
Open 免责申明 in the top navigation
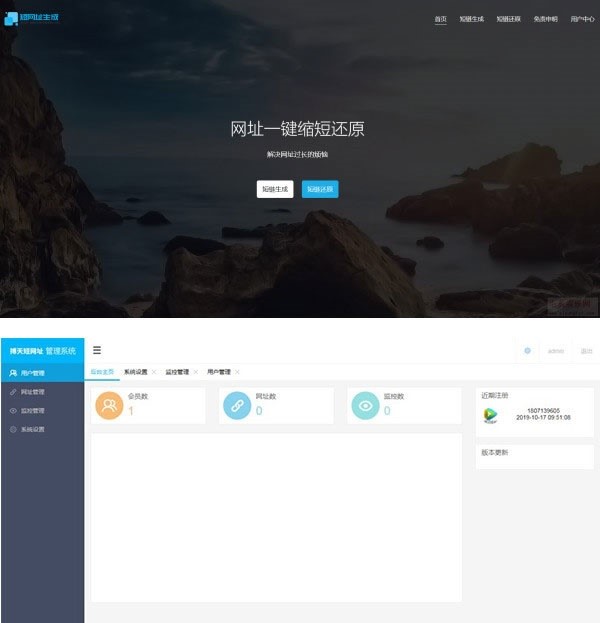[x=545, y=19]
